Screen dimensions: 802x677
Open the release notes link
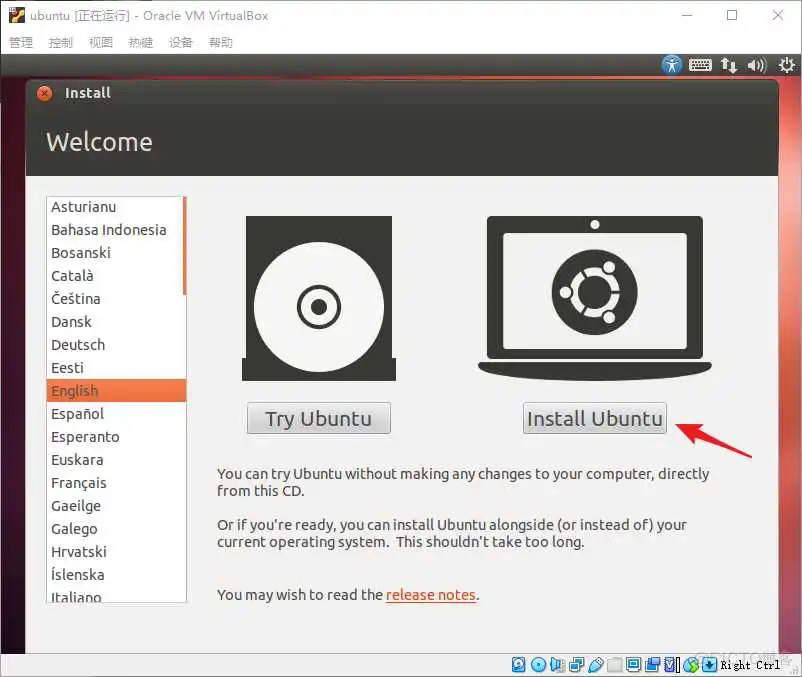(431, 595)
